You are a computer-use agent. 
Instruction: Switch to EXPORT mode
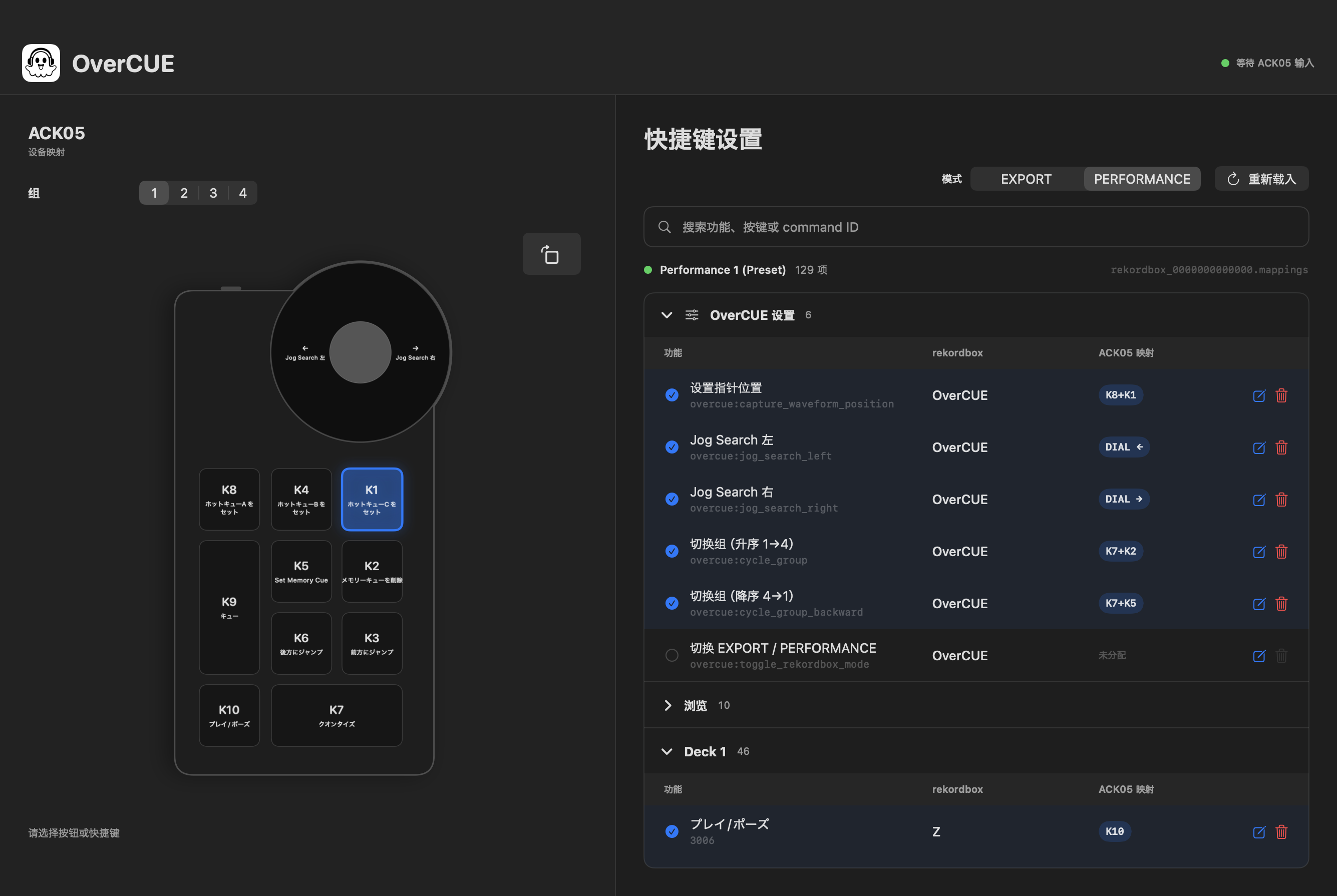1026,179
